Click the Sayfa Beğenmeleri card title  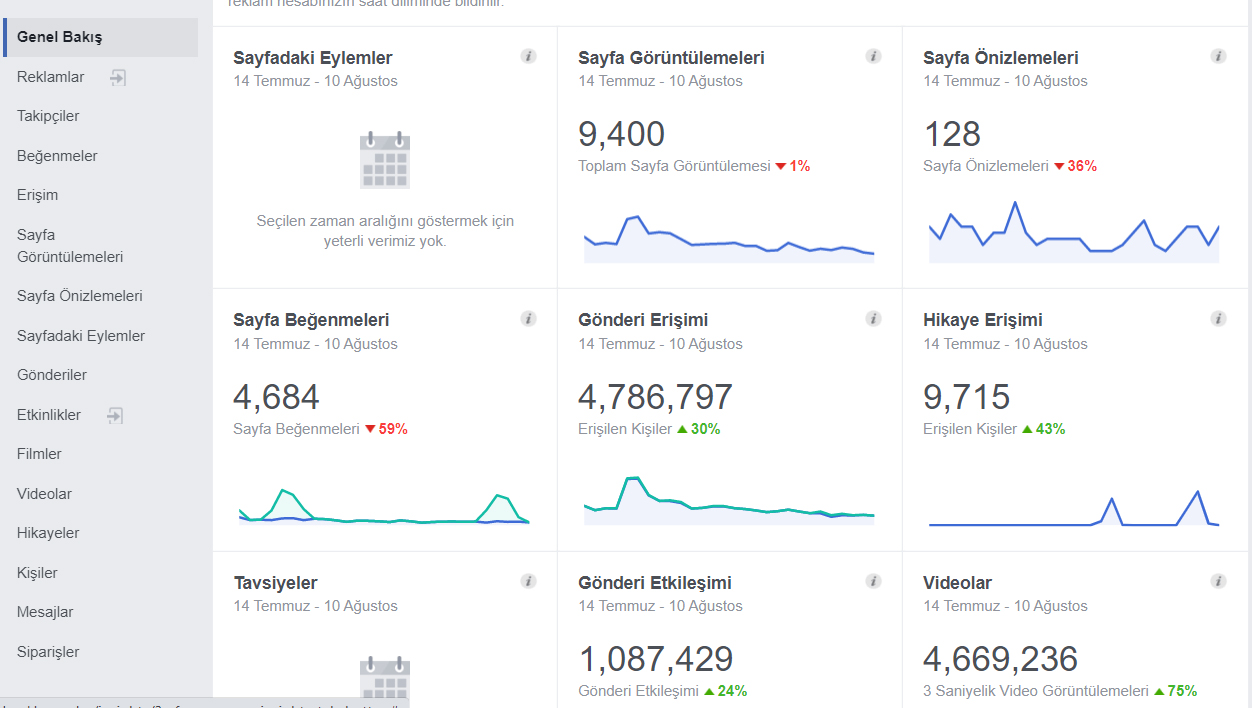click(311, 320)
